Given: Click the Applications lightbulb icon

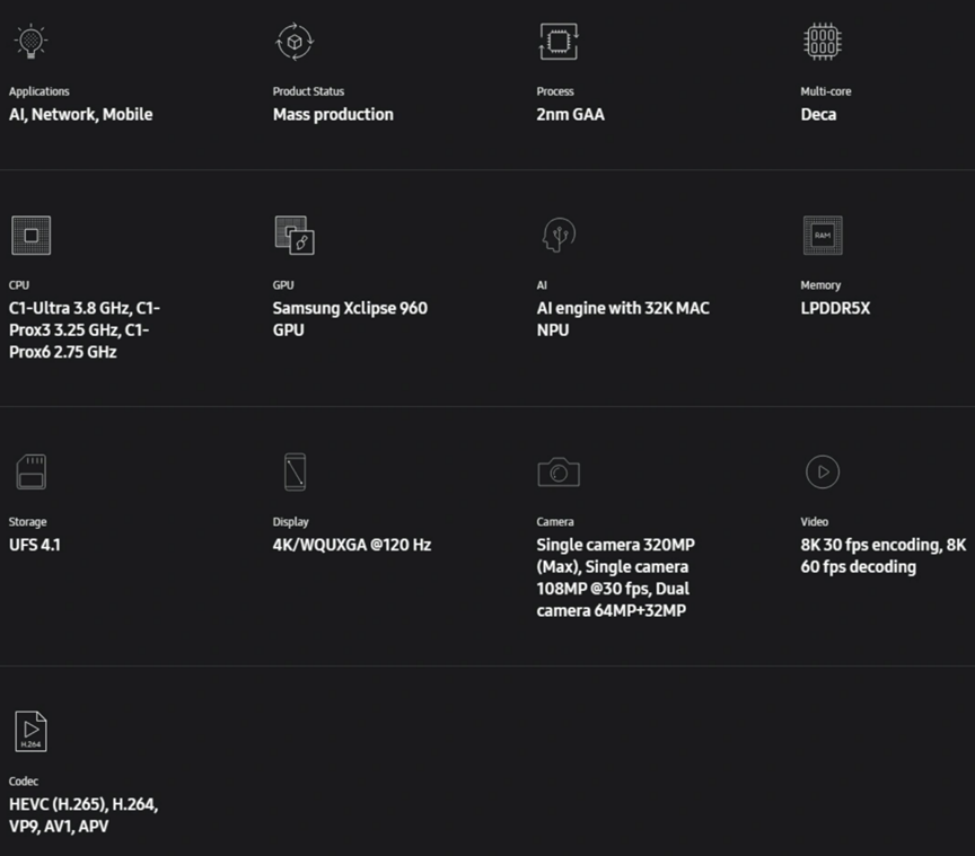Looking at the screenshot, I should [31, 41].
